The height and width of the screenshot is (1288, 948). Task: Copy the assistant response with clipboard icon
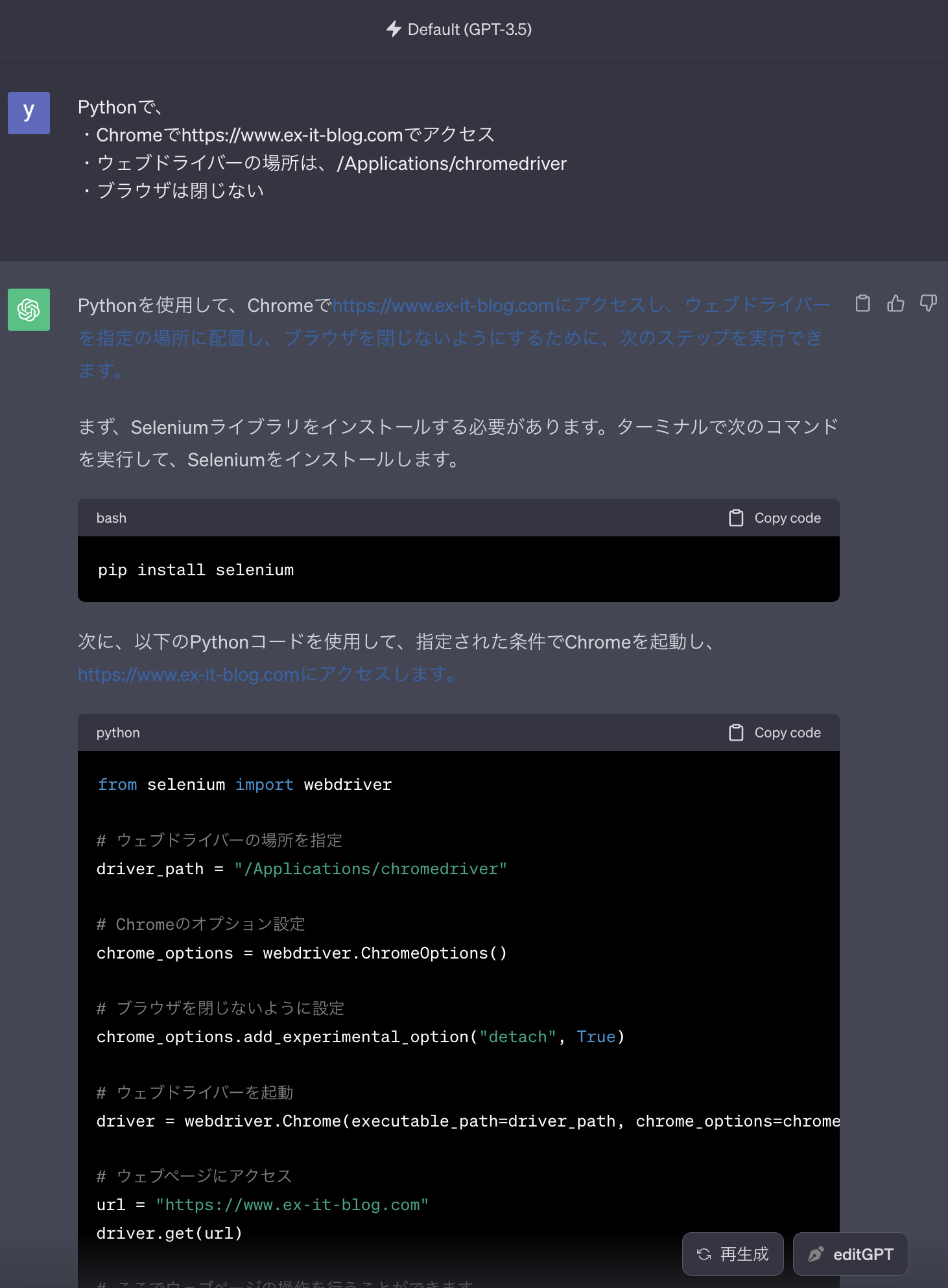(862, 303)
